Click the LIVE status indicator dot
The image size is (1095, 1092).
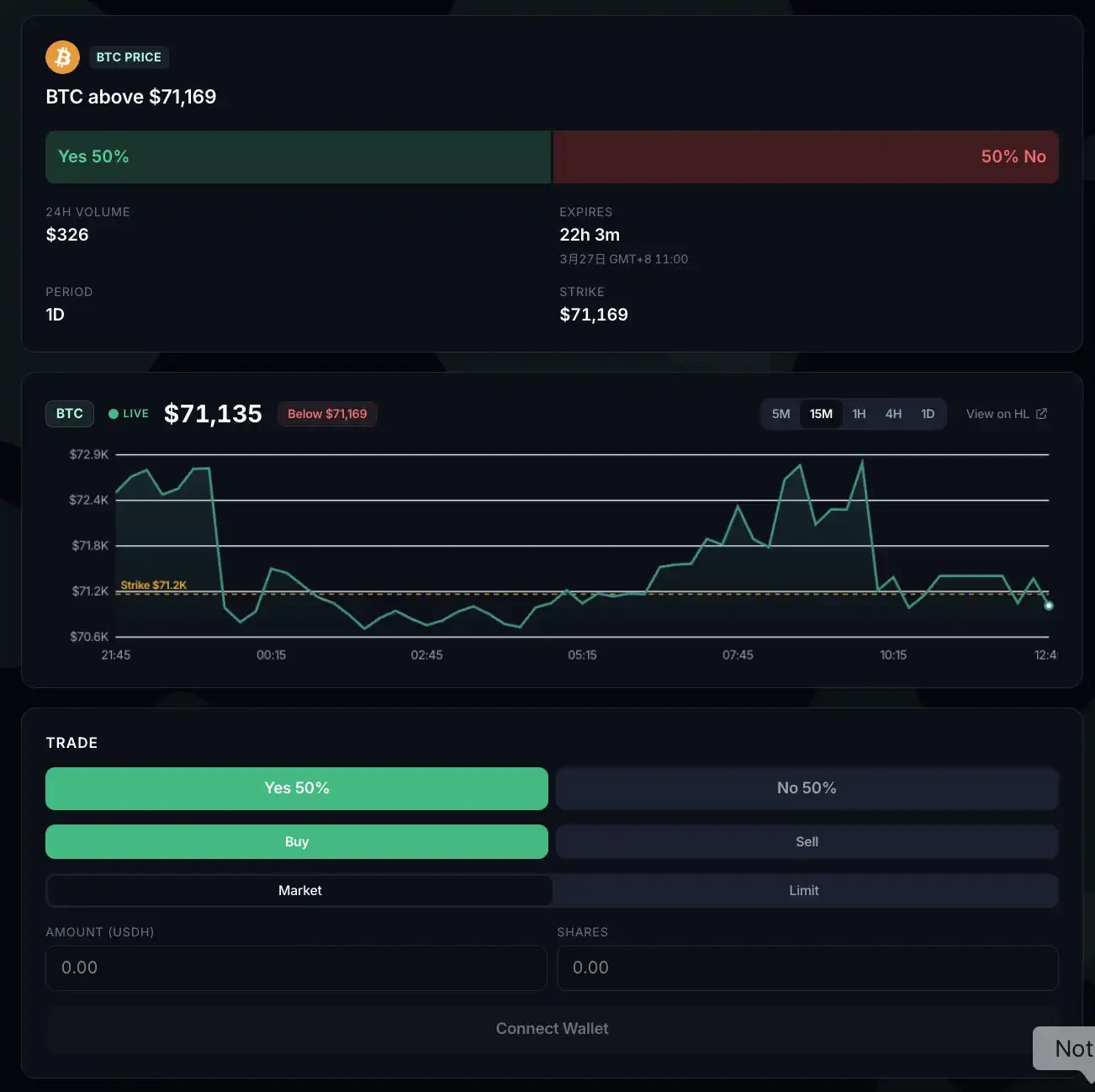coord(114,413)
